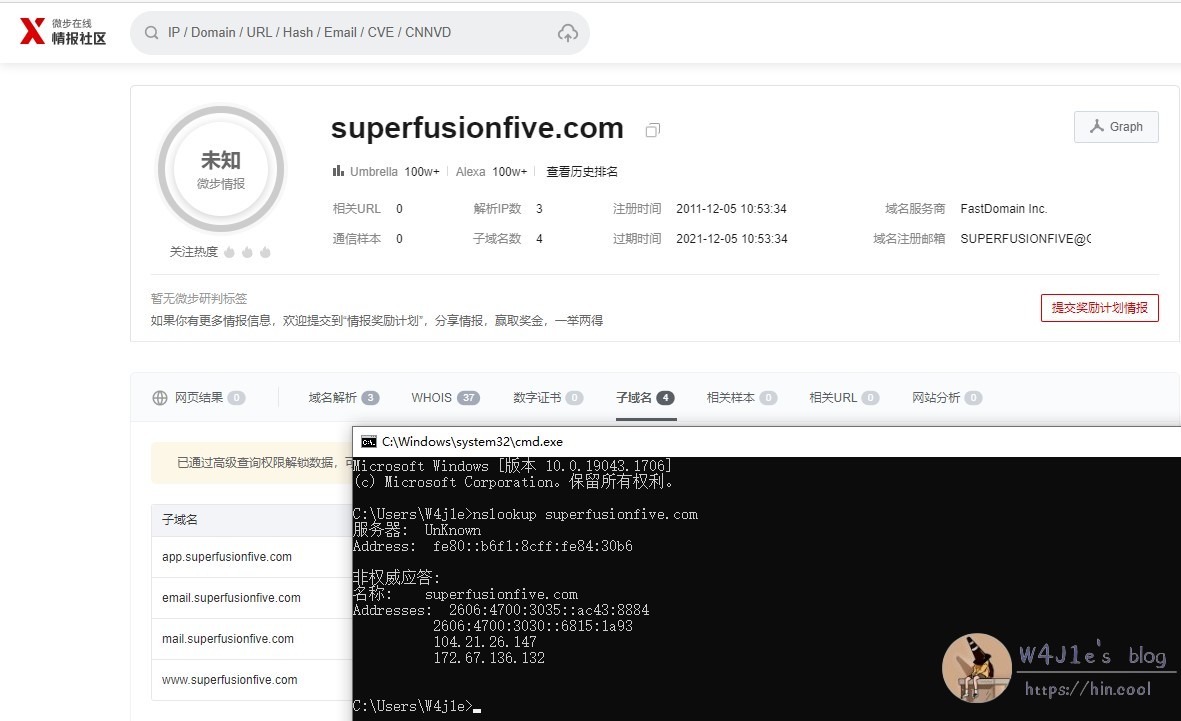This screenshot has width=1181, height=721.
Task: Click 提交奖励计划情报 button
Action: [x=1100, y=307]
